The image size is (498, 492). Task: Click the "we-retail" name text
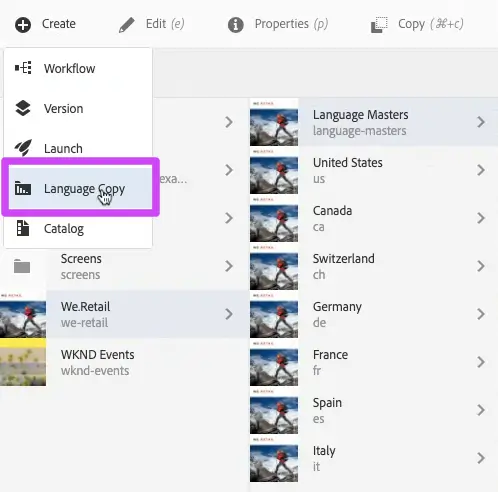point(84,323)
